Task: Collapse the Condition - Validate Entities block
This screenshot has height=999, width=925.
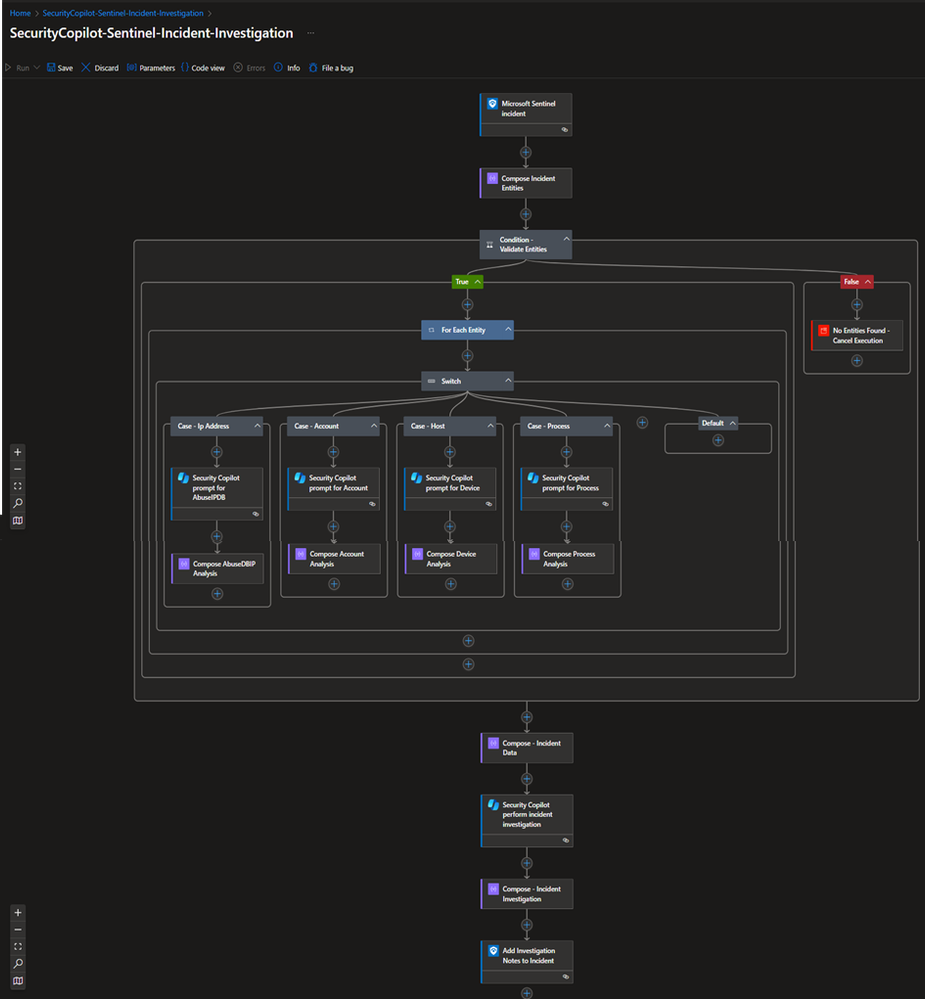Action: point(566,239)
